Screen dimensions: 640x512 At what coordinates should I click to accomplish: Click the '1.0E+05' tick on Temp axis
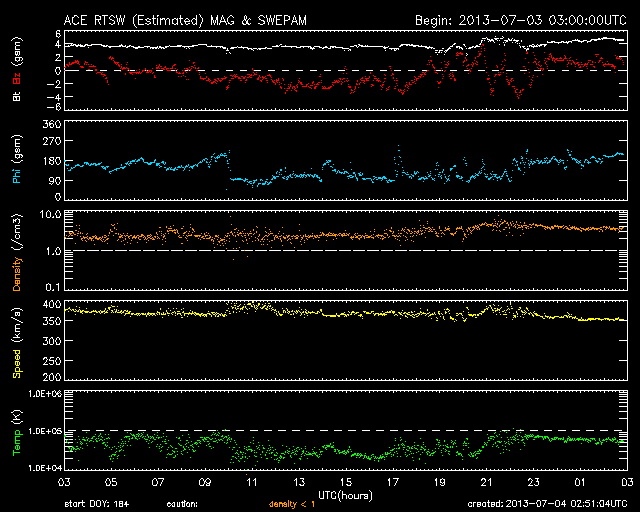45,431
